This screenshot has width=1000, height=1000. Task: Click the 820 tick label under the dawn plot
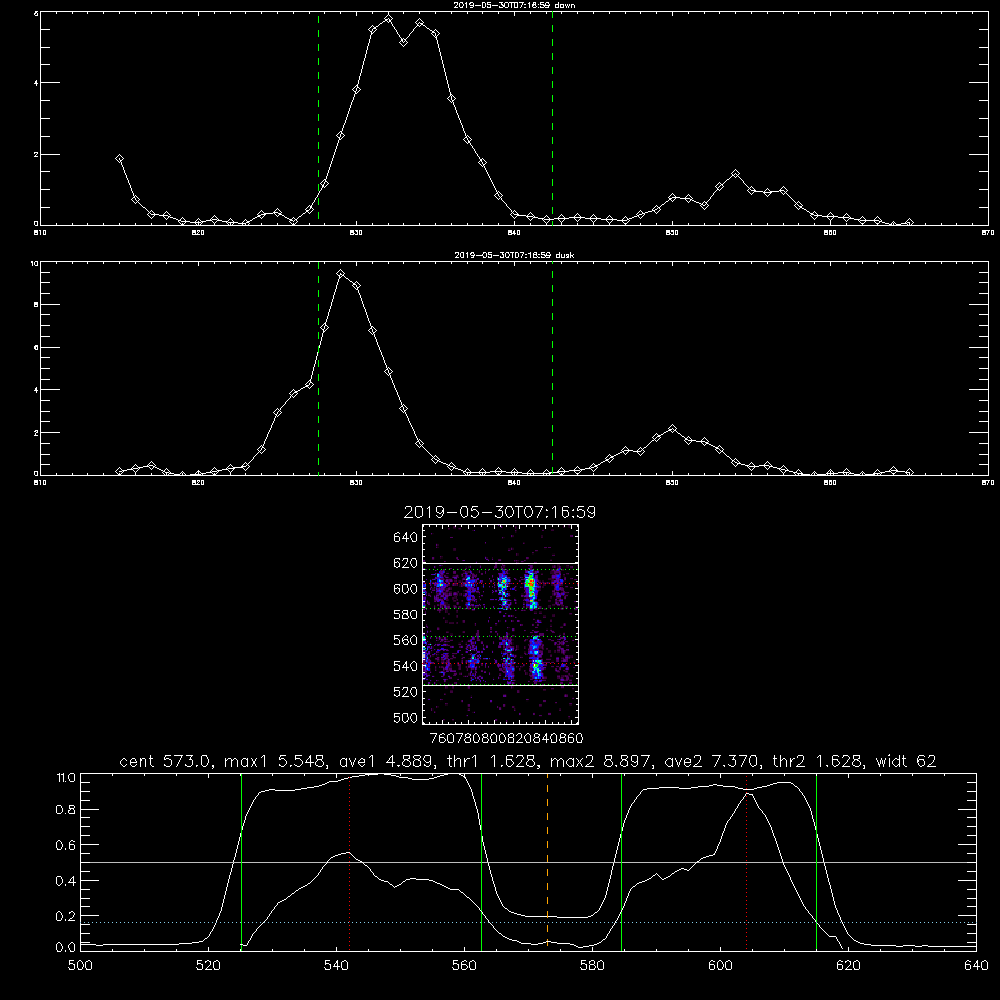[198, 233]
